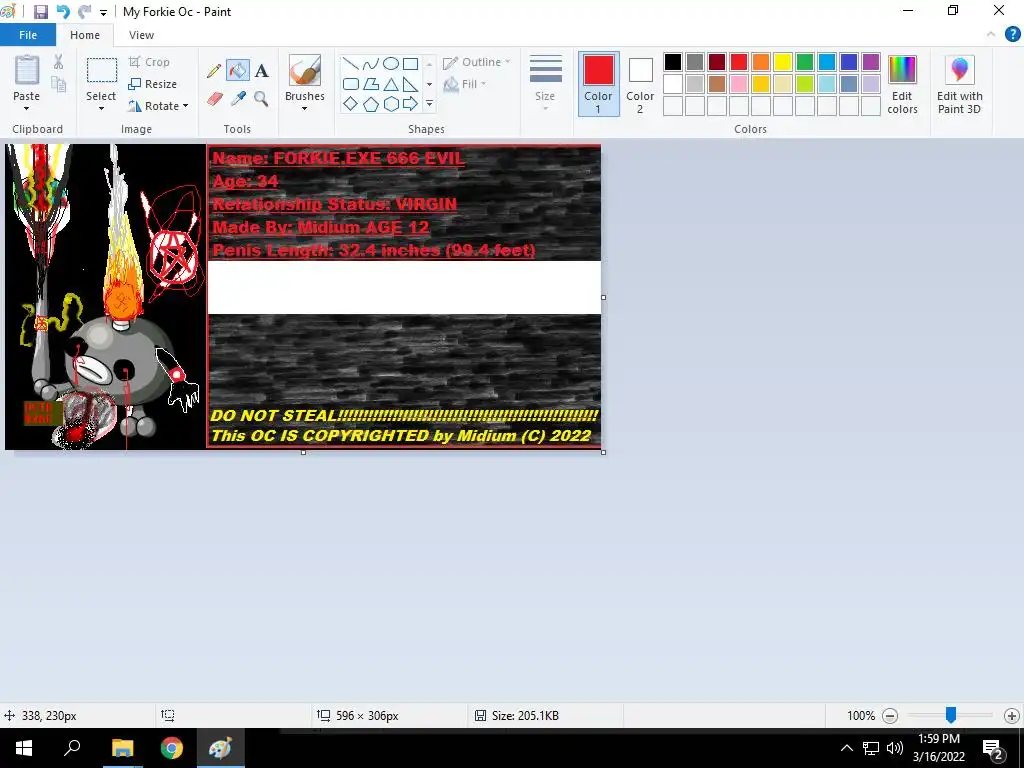Screen dimensions: 1024x768
Task: Pick the black color swatch
Action: [x=673, y=62]
